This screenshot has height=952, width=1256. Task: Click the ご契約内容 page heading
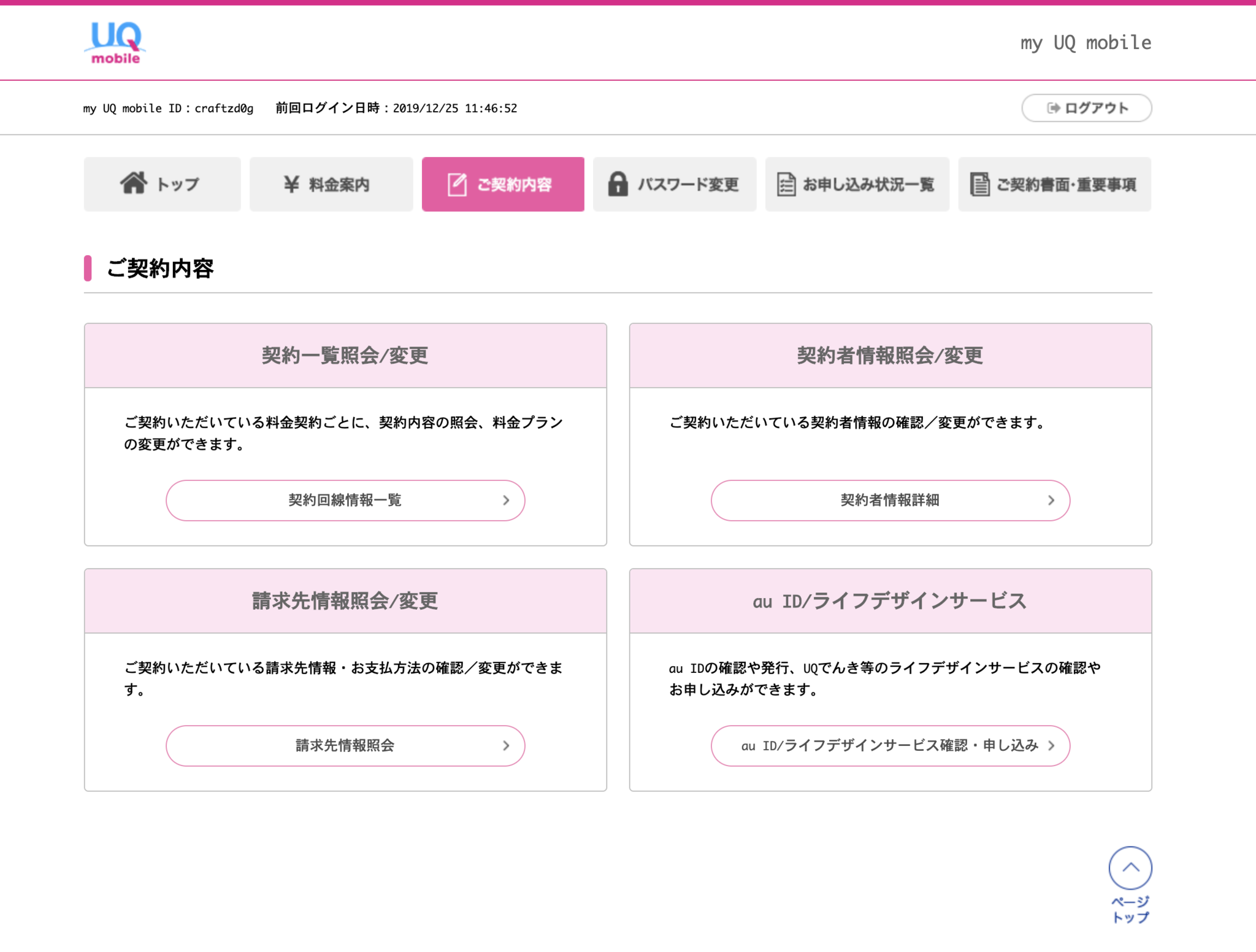pyautogui.click(x=160, y=268)
